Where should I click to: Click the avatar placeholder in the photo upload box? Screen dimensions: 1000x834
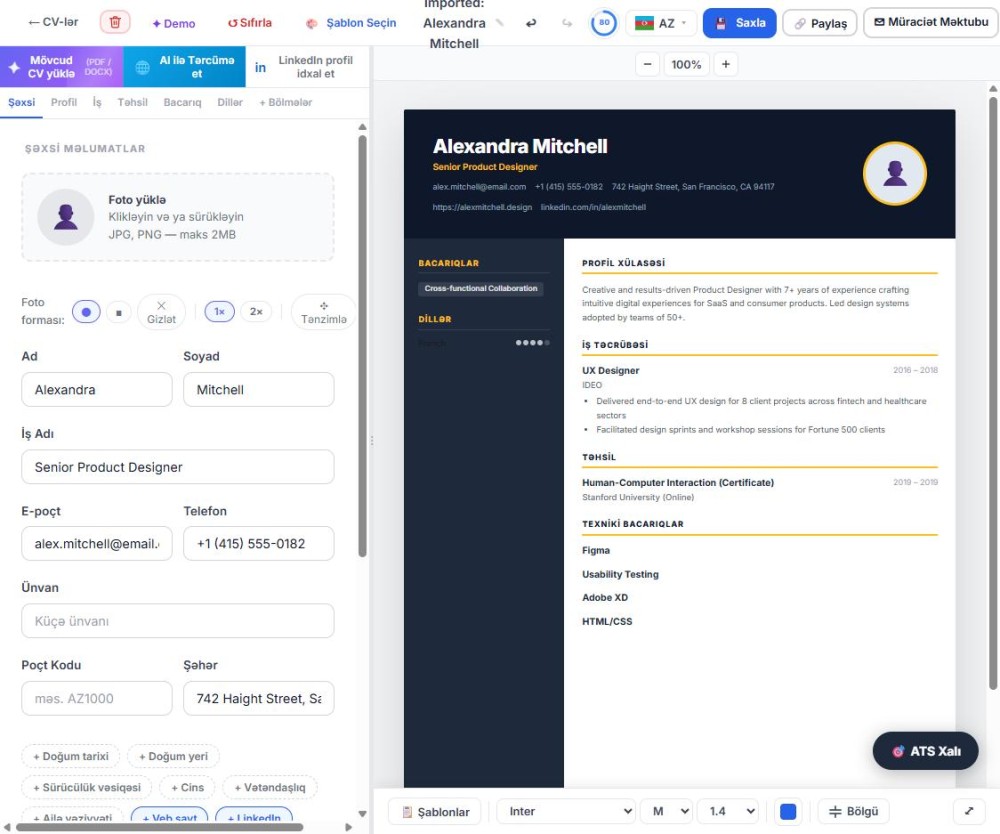tap(66, 217)
